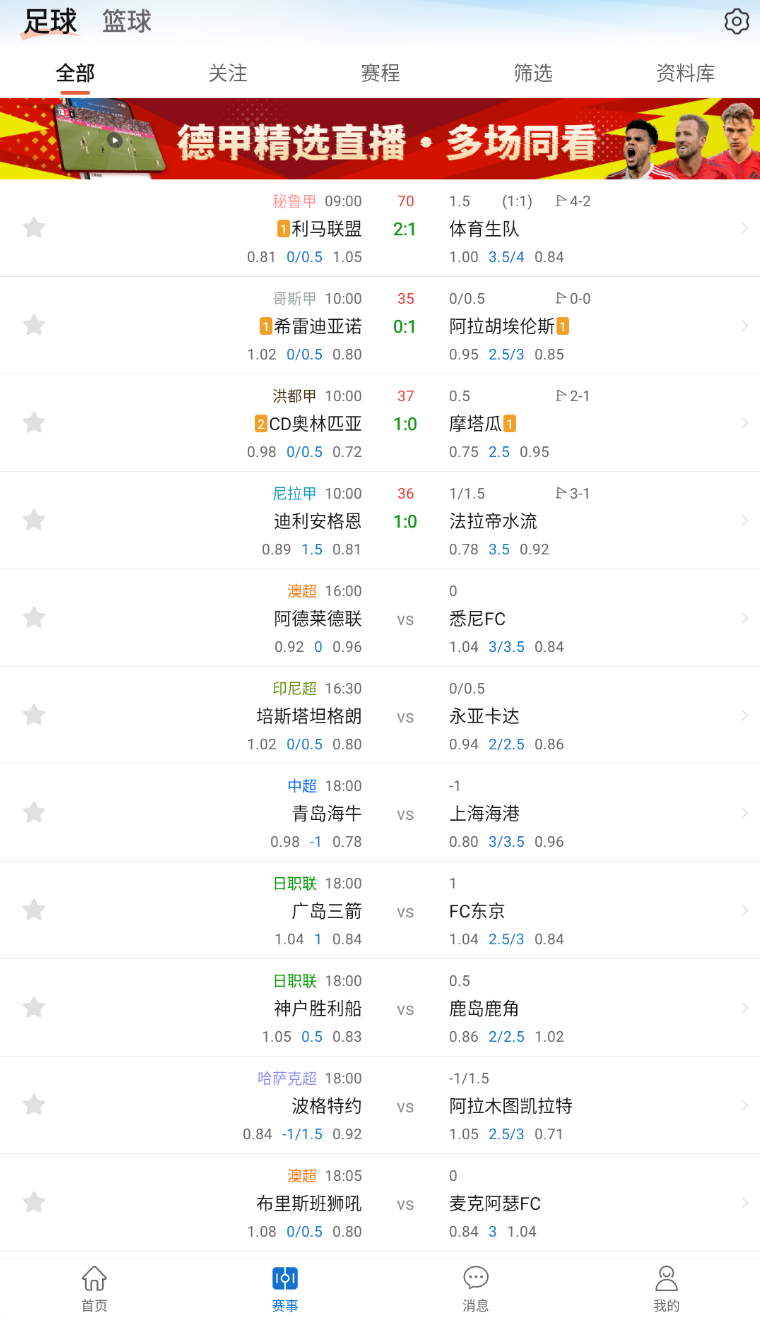Switch to 篮球 basketball tab
This screenshot has height=1317, width=760.
pos(127,21)
